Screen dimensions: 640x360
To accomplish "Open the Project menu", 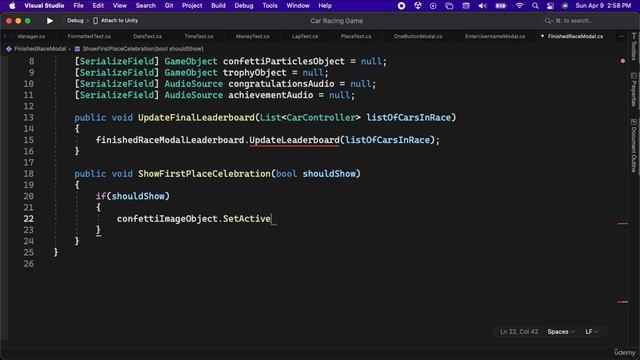I will [x=192, y=6].
